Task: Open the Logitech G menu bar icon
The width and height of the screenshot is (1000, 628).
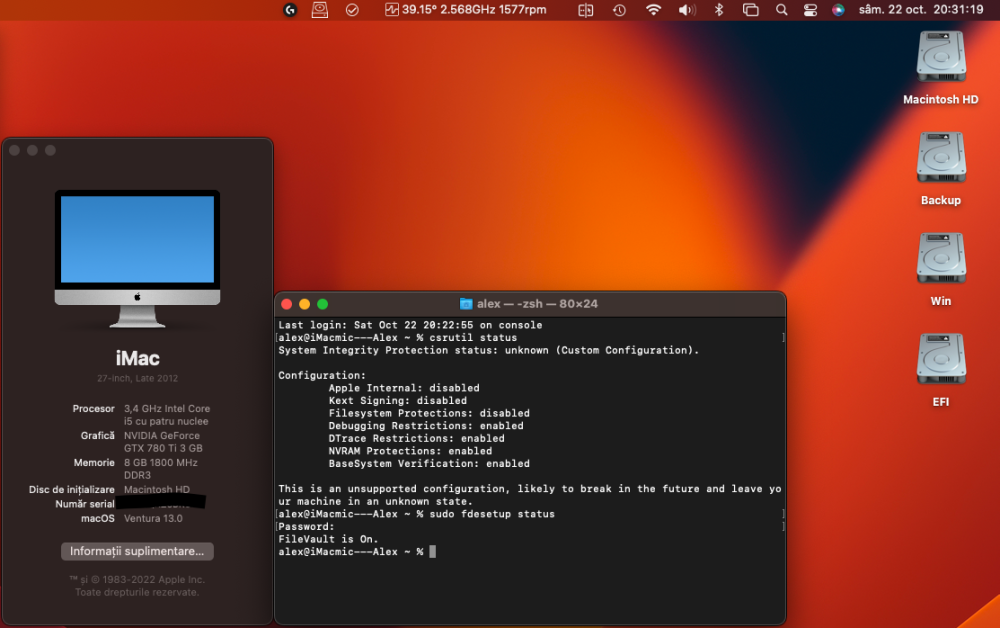Action: tap(290, 10)
